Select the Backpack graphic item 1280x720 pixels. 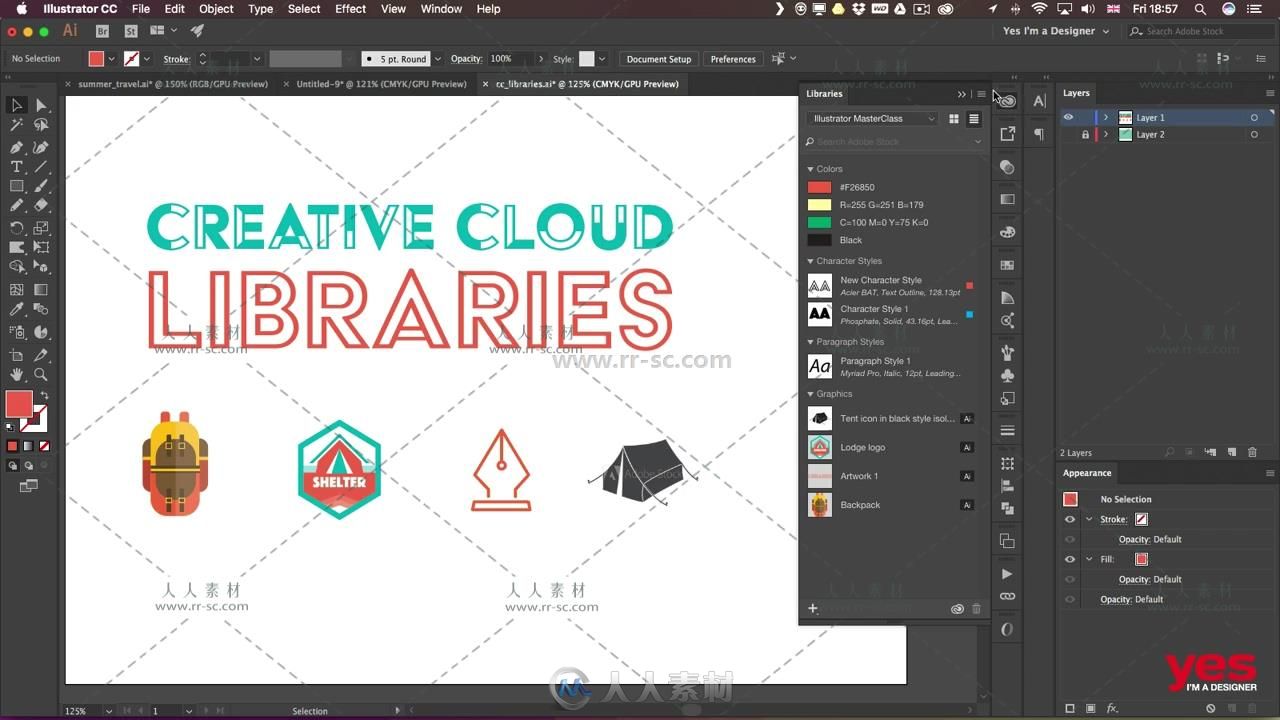click(892, 505)
